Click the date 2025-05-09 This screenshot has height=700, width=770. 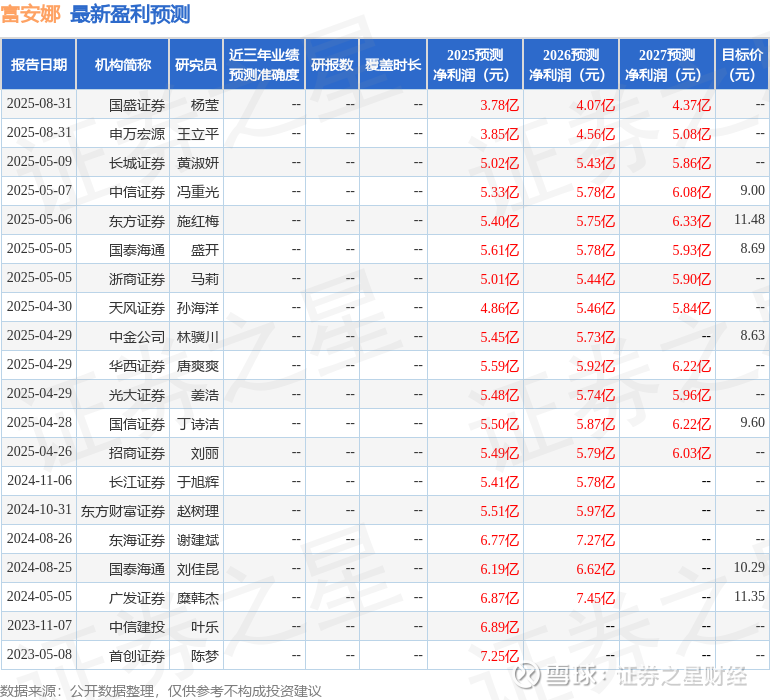pyautogui.click(x=39, y=161)
